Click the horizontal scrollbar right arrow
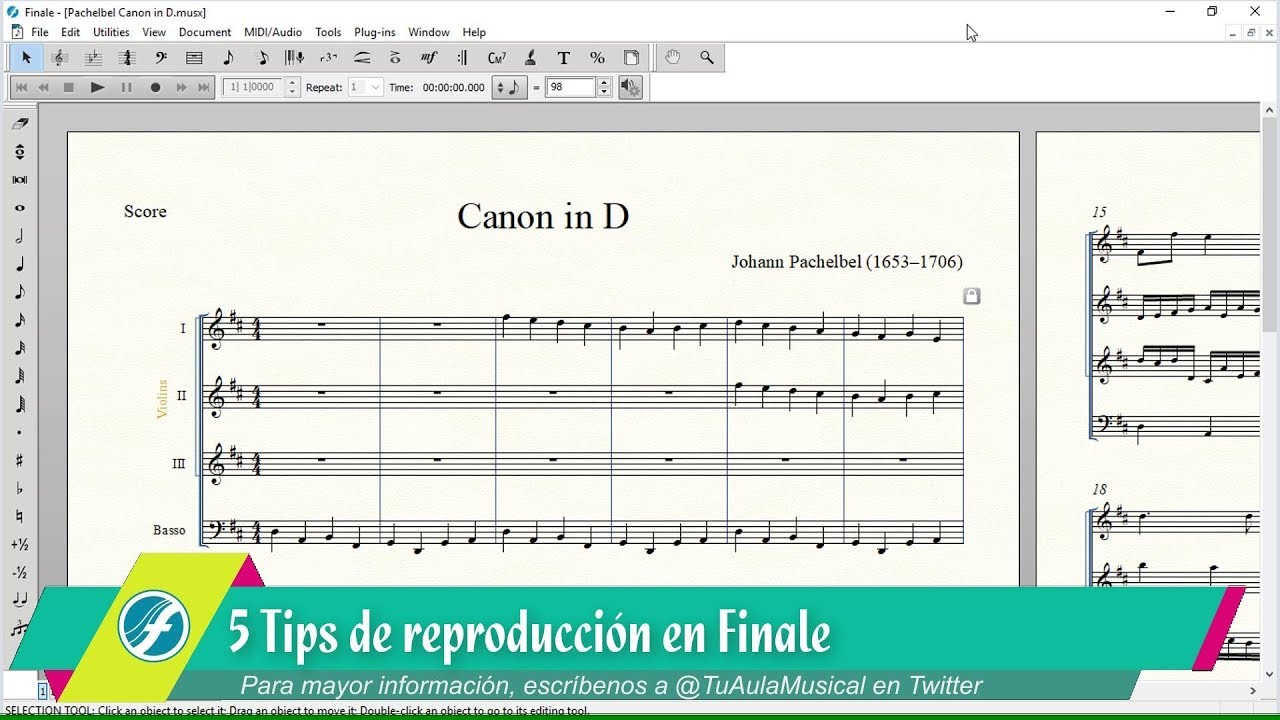Viewport: 1280px width, 720px height. pos(1253,691)
